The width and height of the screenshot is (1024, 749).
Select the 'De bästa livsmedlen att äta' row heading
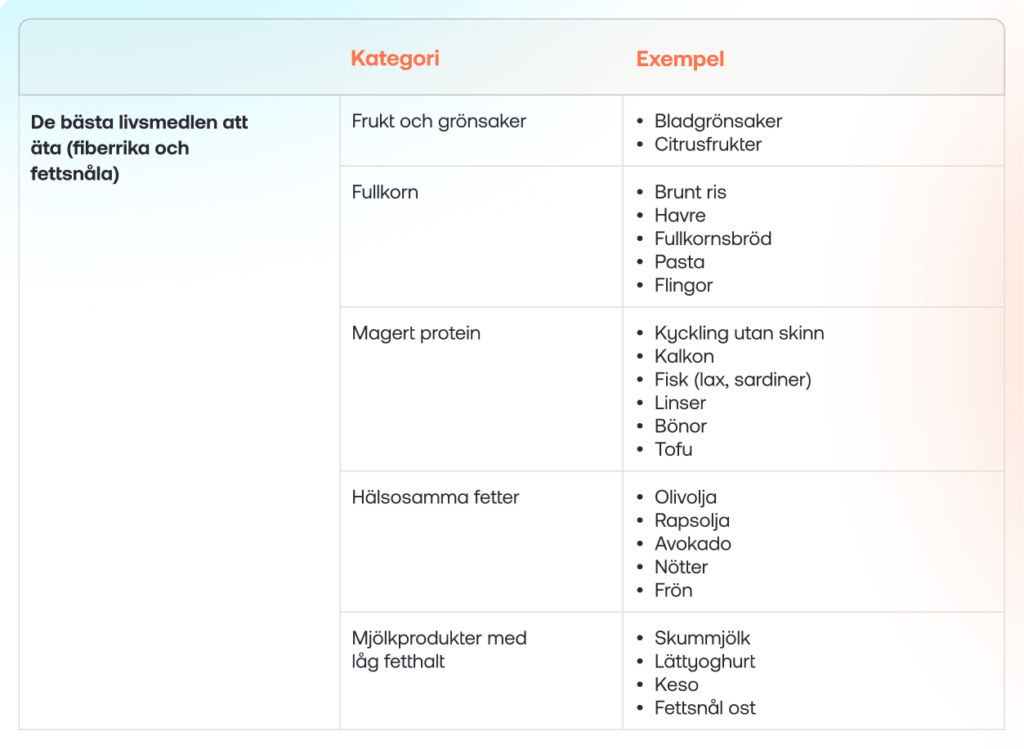tap(139, 148)
